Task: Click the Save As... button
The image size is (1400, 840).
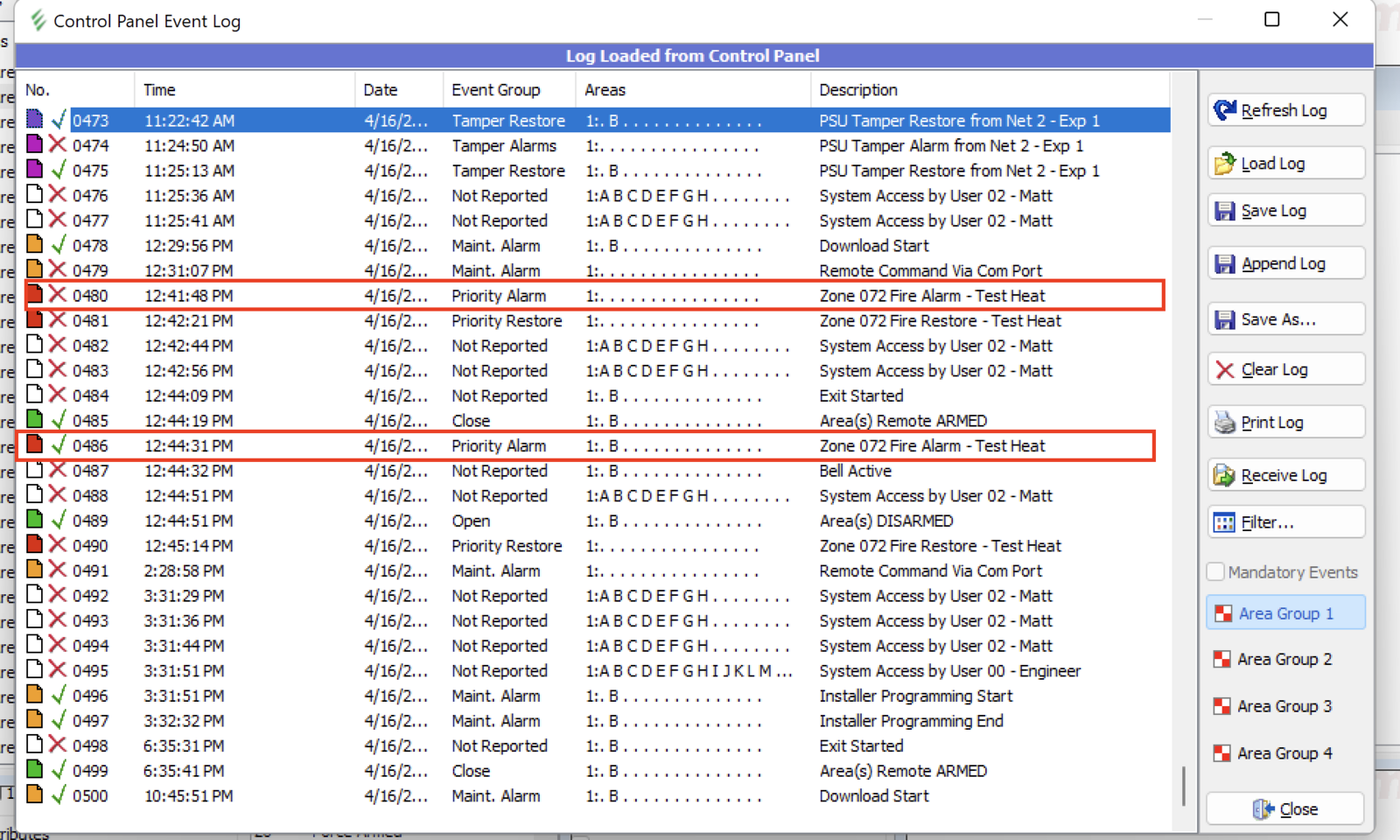Action: tap(1284, 319)
